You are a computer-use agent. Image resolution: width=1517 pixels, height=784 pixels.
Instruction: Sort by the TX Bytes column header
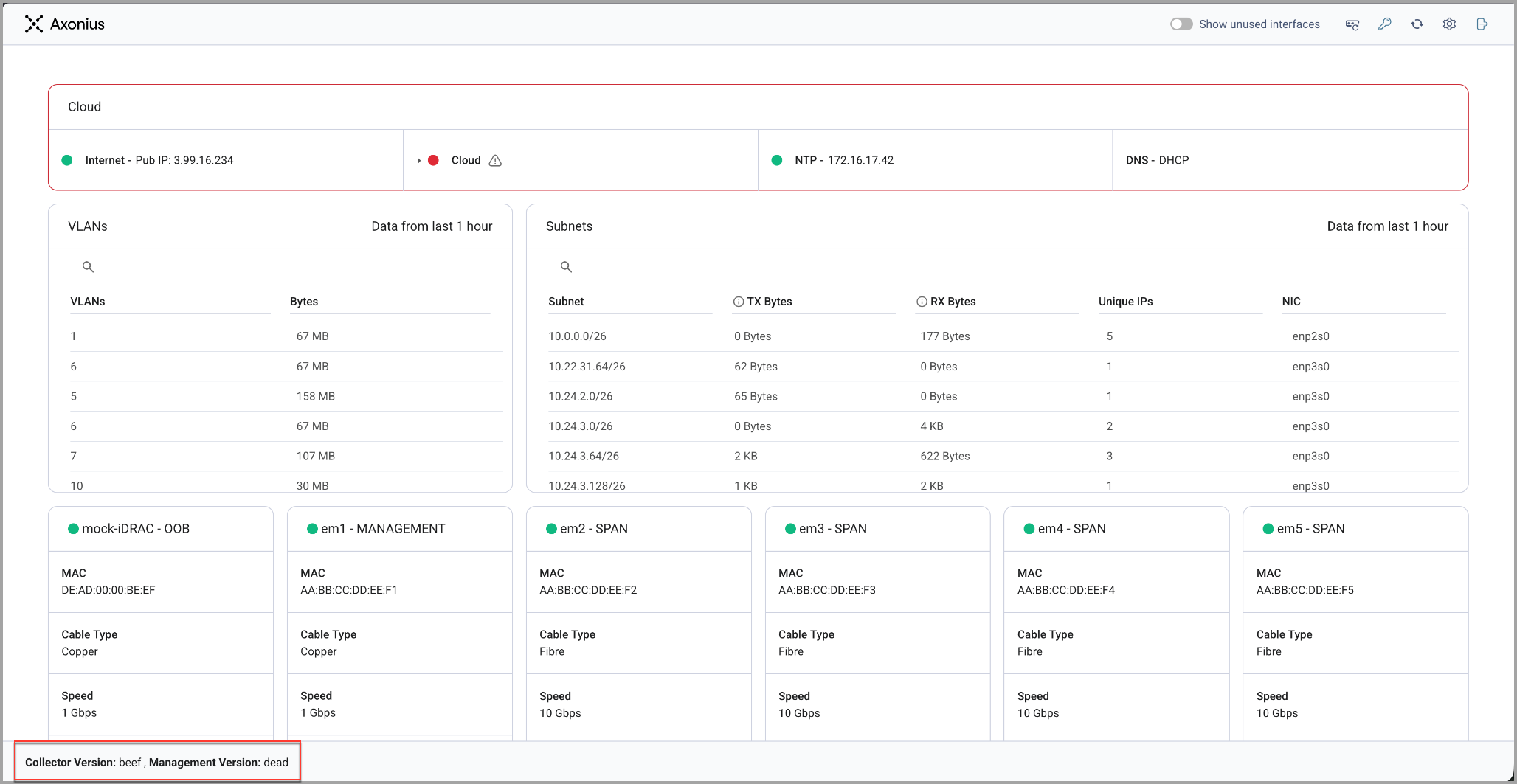tap(770, 302)
